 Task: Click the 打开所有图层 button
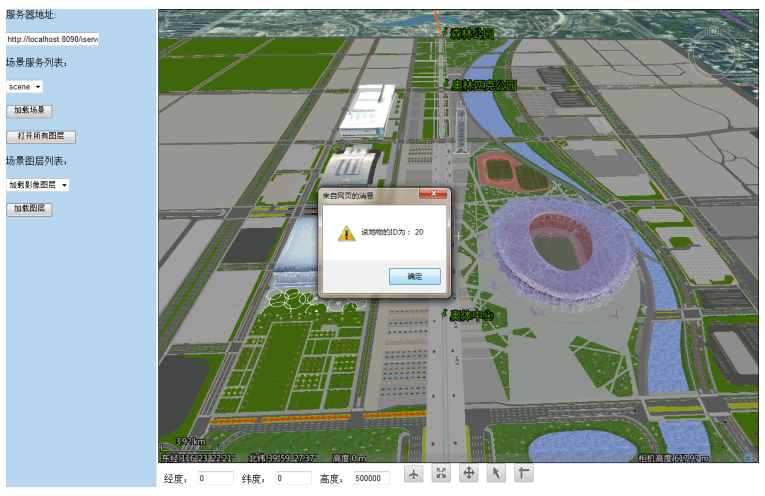(x=41, y=136)
